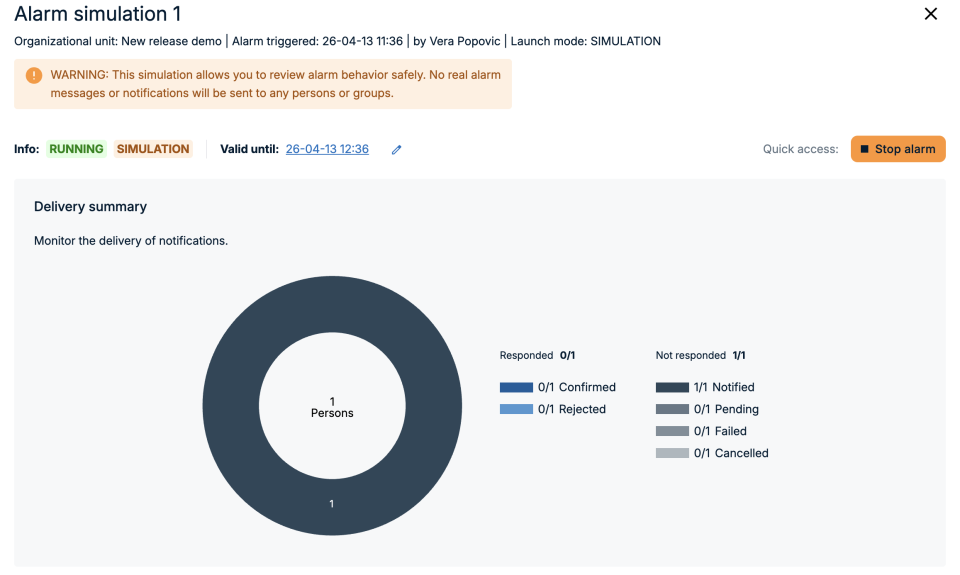
Task: Click the Responded 0/1 header
Action: coord(537,355)
